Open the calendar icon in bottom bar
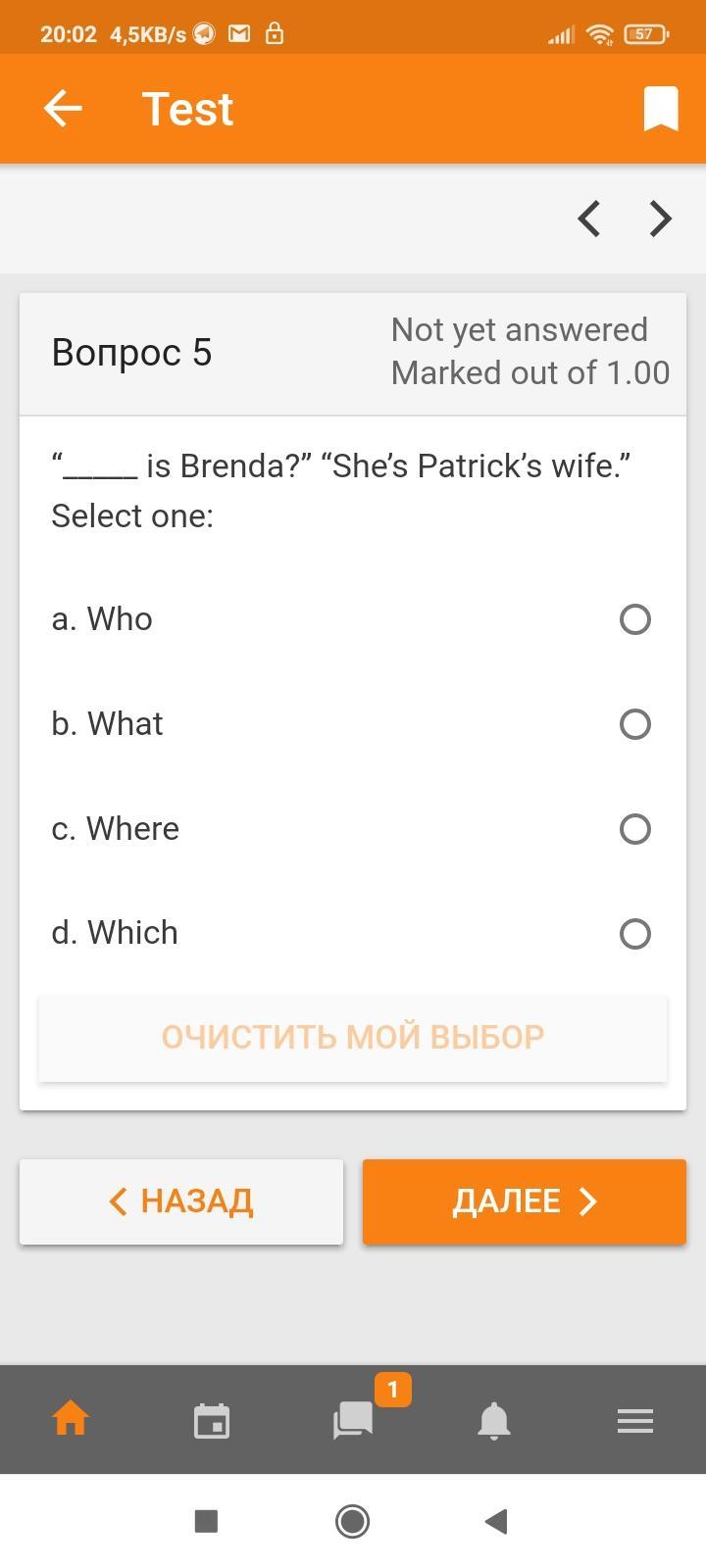Viewport: 706px width, 1568px height. [212, 1420]
